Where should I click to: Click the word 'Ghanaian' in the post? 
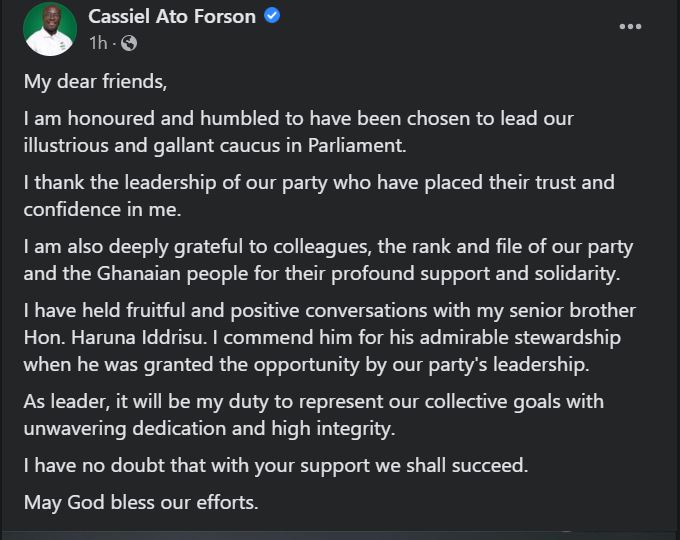click(138, 274)
